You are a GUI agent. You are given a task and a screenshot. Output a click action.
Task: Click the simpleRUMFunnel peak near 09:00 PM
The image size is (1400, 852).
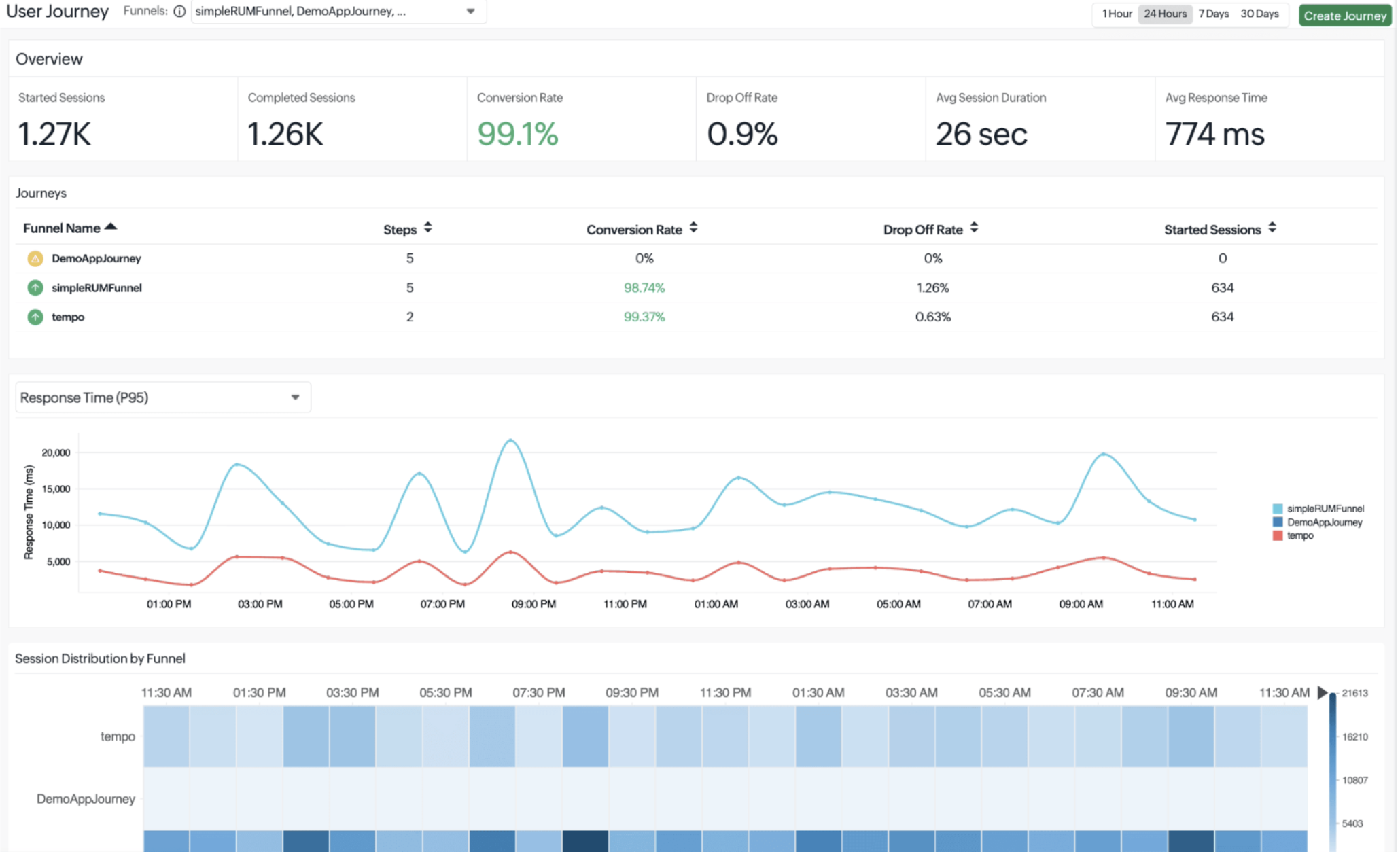coord(511,440)
